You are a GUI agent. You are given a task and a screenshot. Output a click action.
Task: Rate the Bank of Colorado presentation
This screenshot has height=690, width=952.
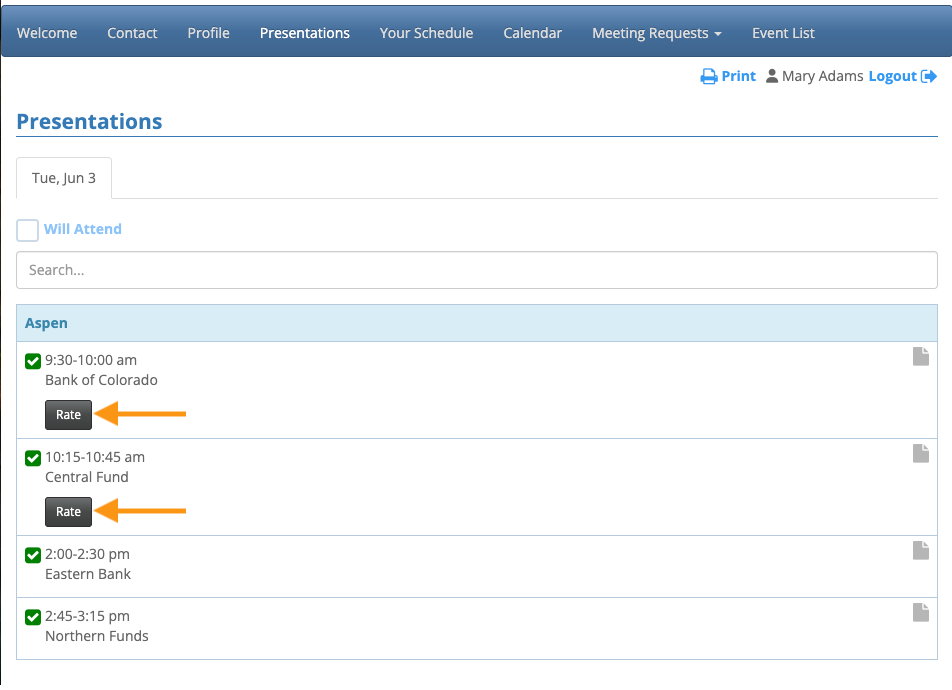pyautogui.click(x=68, y=415)
